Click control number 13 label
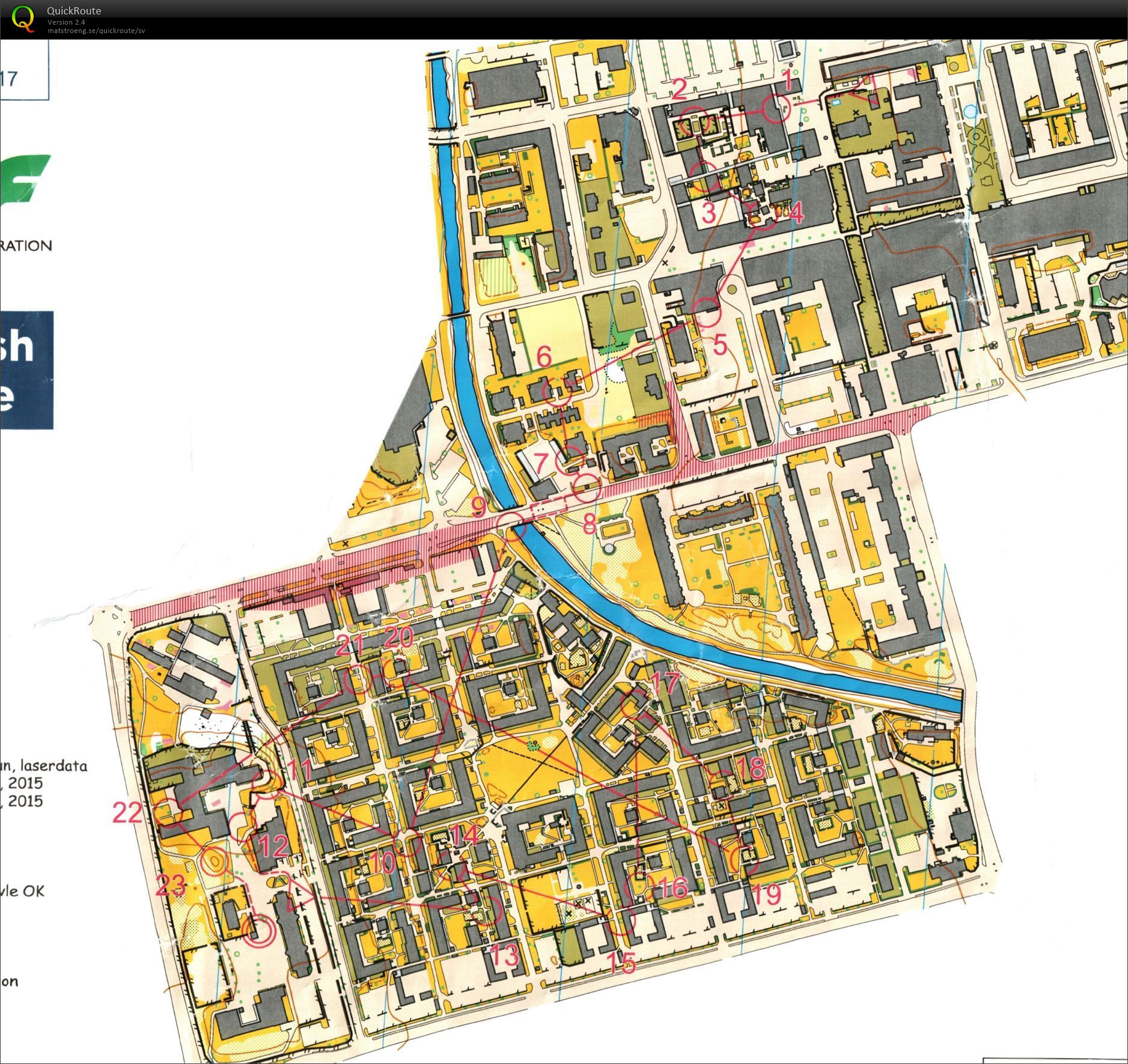The width and height of the screenshot is (1128, 1064). tap(504, 955)
